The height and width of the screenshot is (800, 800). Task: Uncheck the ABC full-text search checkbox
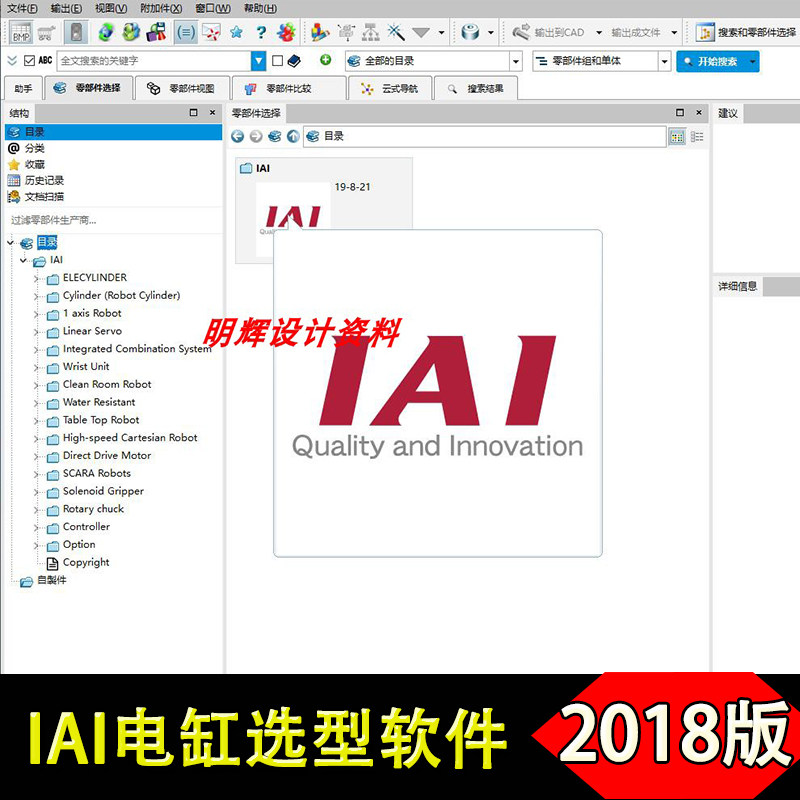30,61
